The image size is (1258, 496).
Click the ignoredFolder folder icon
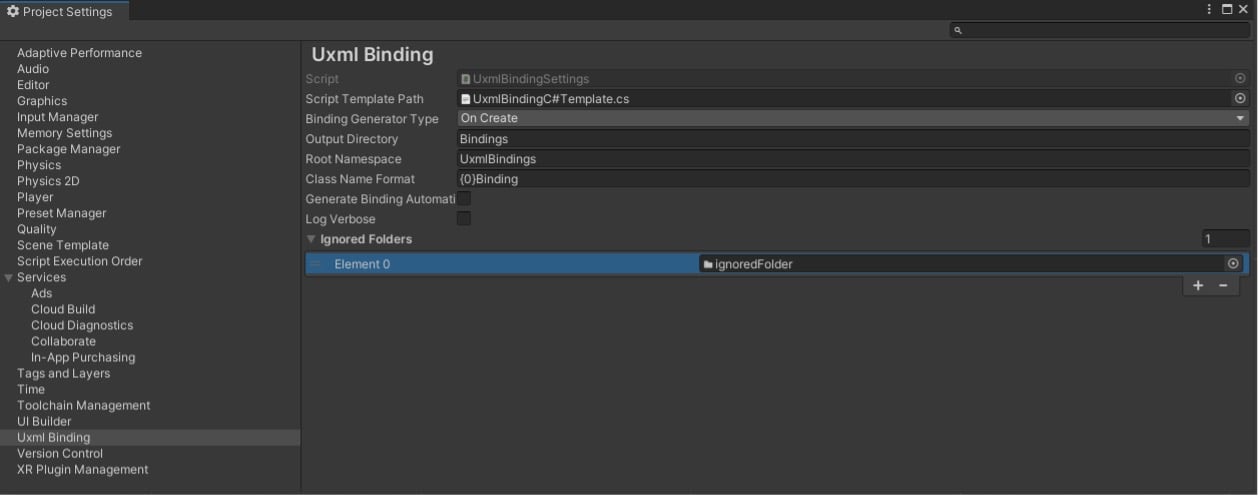point(708,264)
